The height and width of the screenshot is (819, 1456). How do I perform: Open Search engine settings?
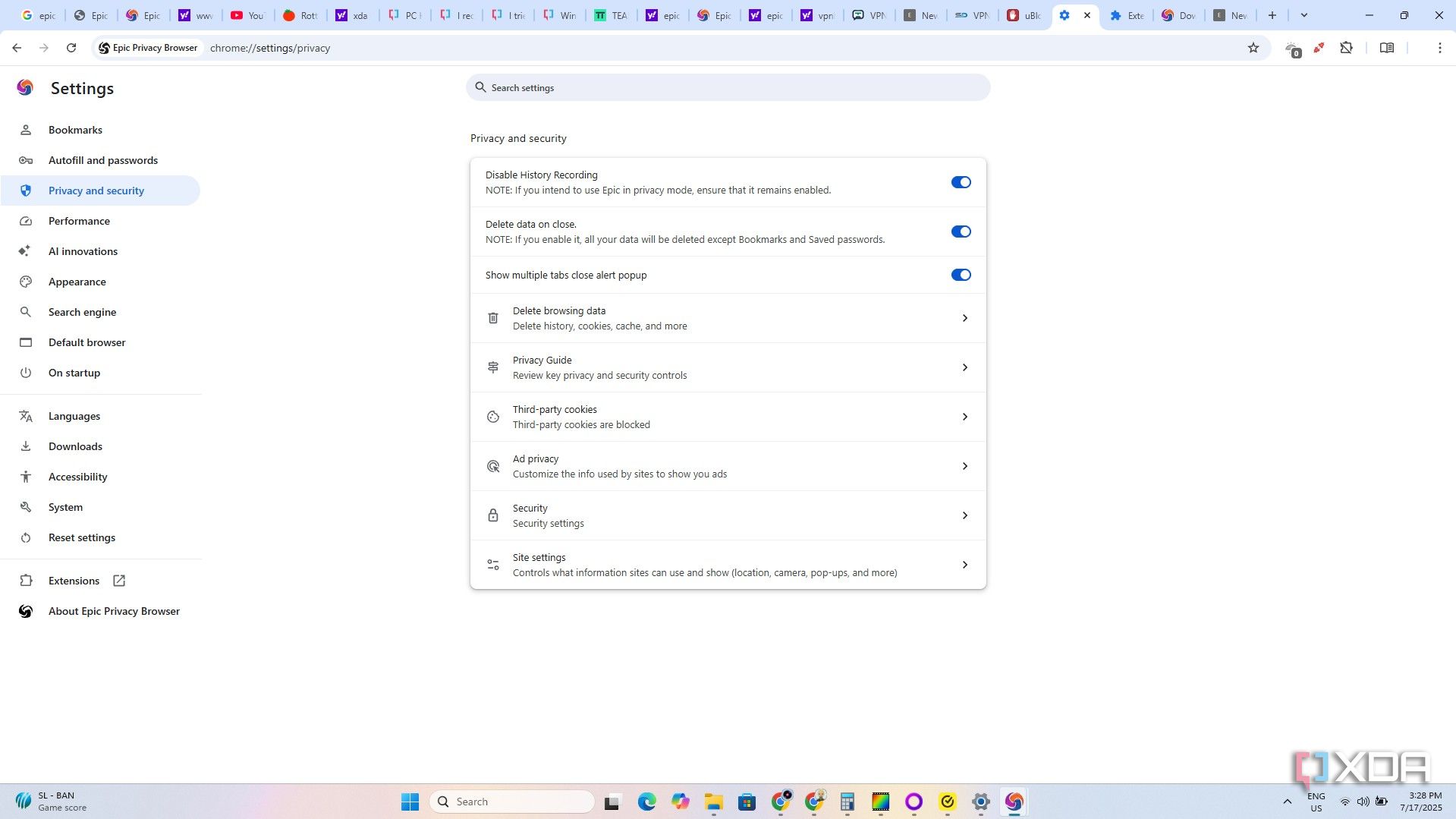click(x=100, y=312)
